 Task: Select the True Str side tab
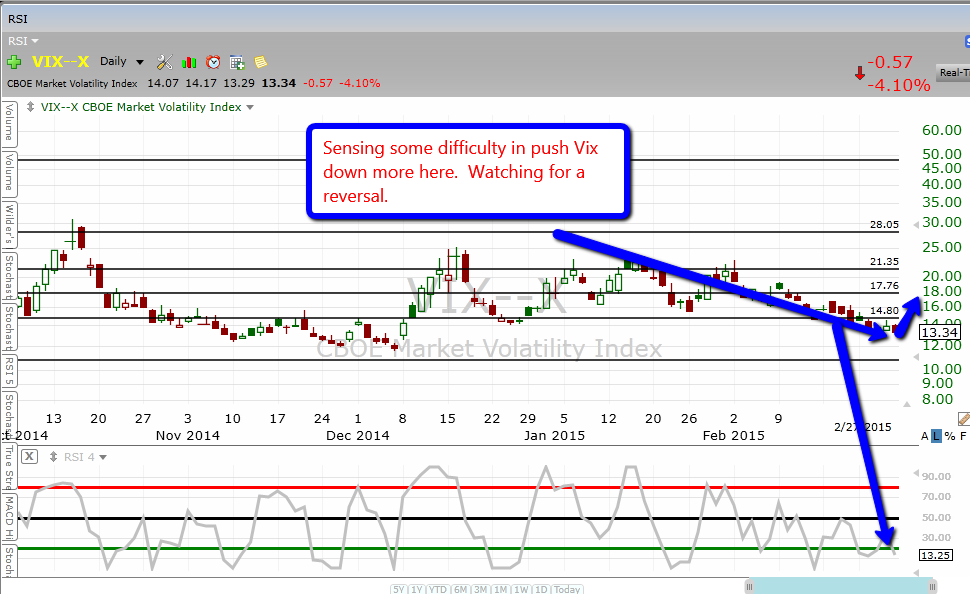(9, 467)
